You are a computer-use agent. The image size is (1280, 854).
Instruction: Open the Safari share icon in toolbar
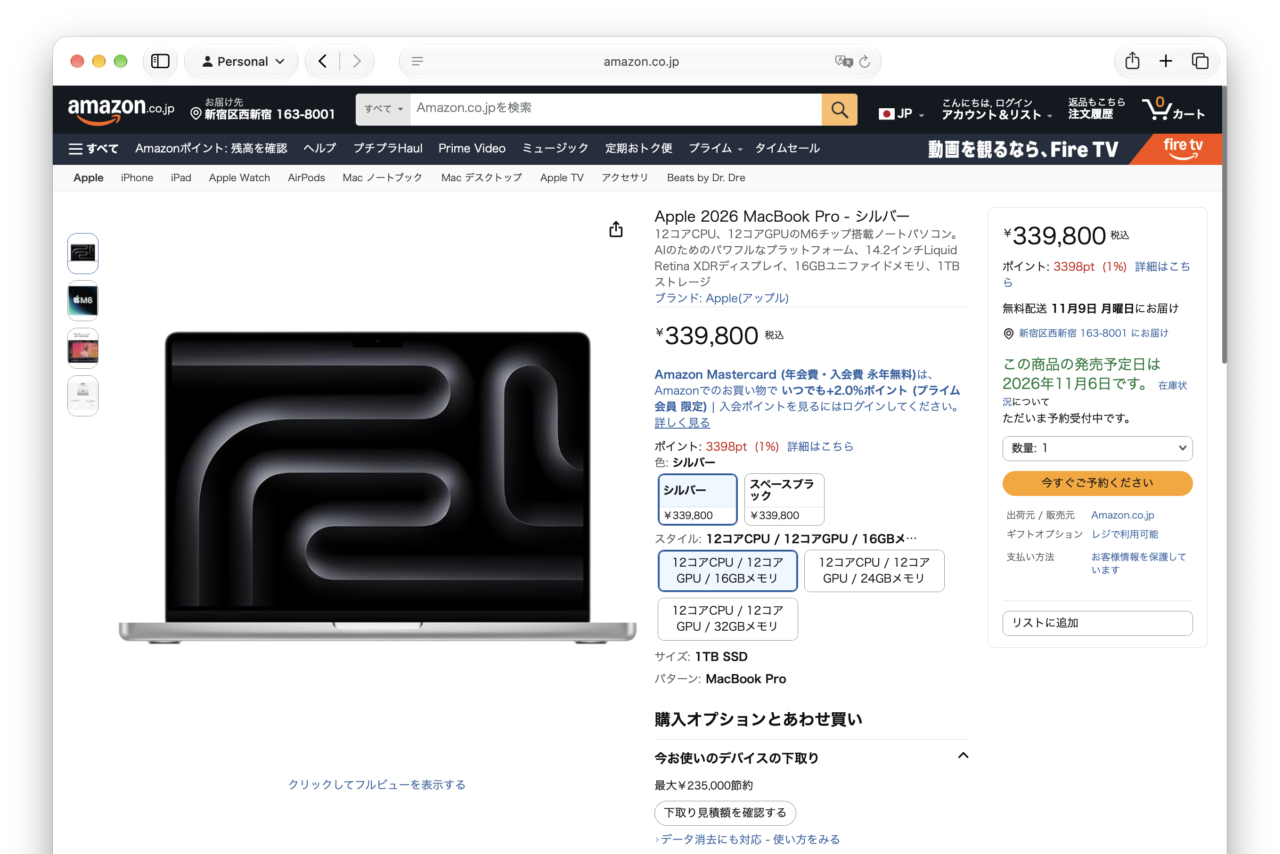click(x=1132, y=61)
